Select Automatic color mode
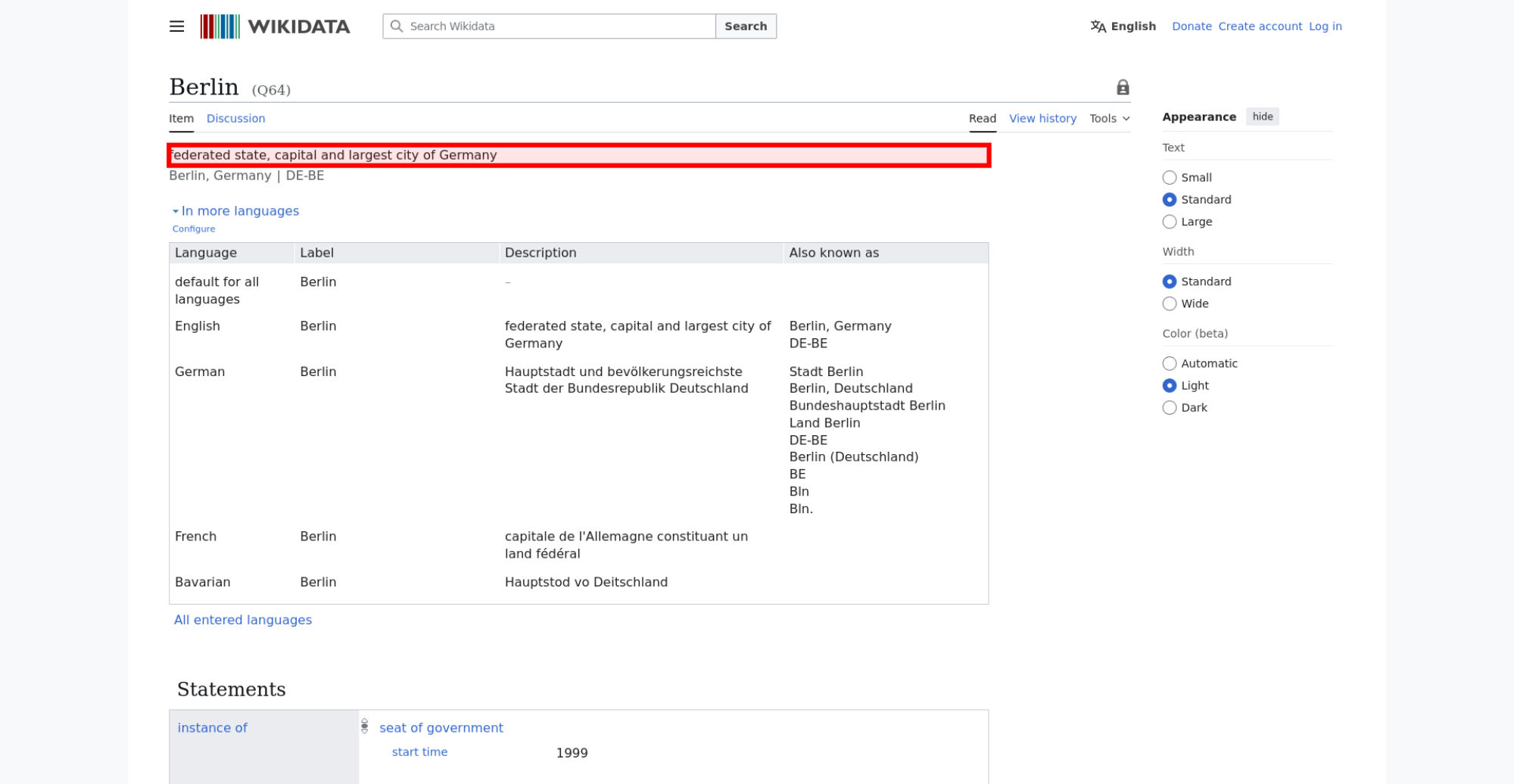1514x784 pixels. [1170, 364]
